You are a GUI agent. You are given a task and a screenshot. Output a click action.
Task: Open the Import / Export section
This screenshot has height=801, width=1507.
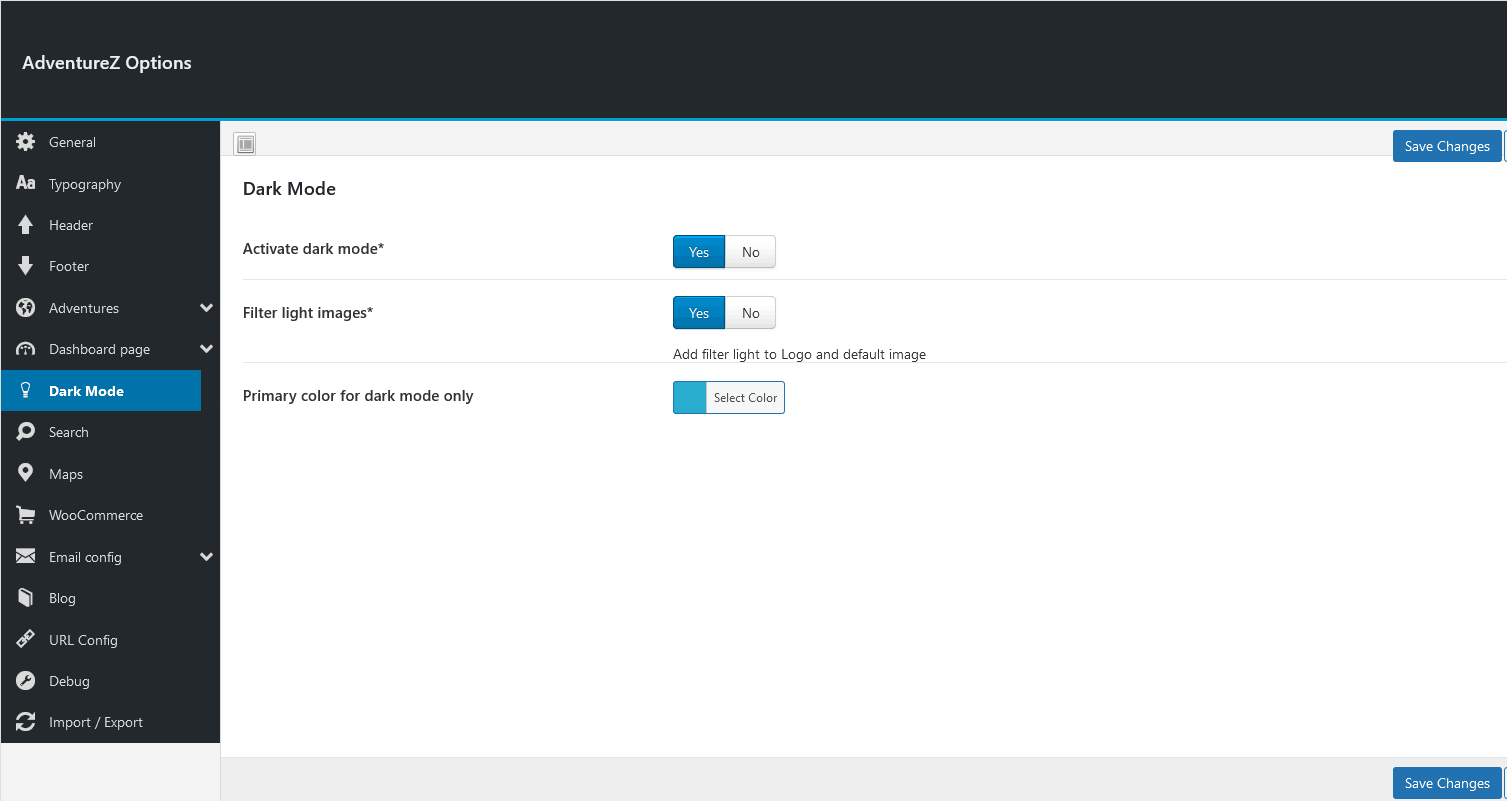110,722
